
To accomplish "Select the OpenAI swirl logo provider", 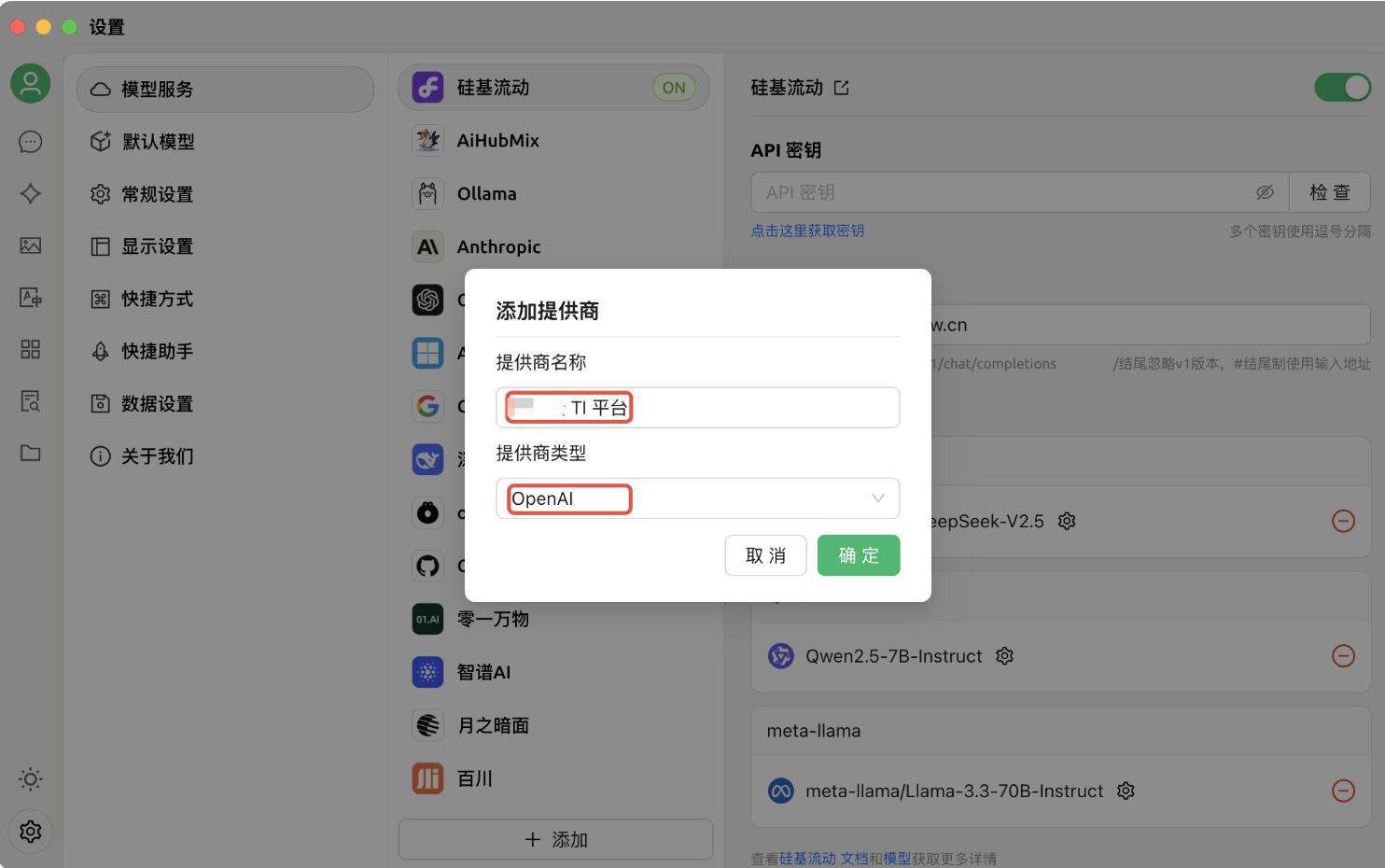I will click(428, 300).
